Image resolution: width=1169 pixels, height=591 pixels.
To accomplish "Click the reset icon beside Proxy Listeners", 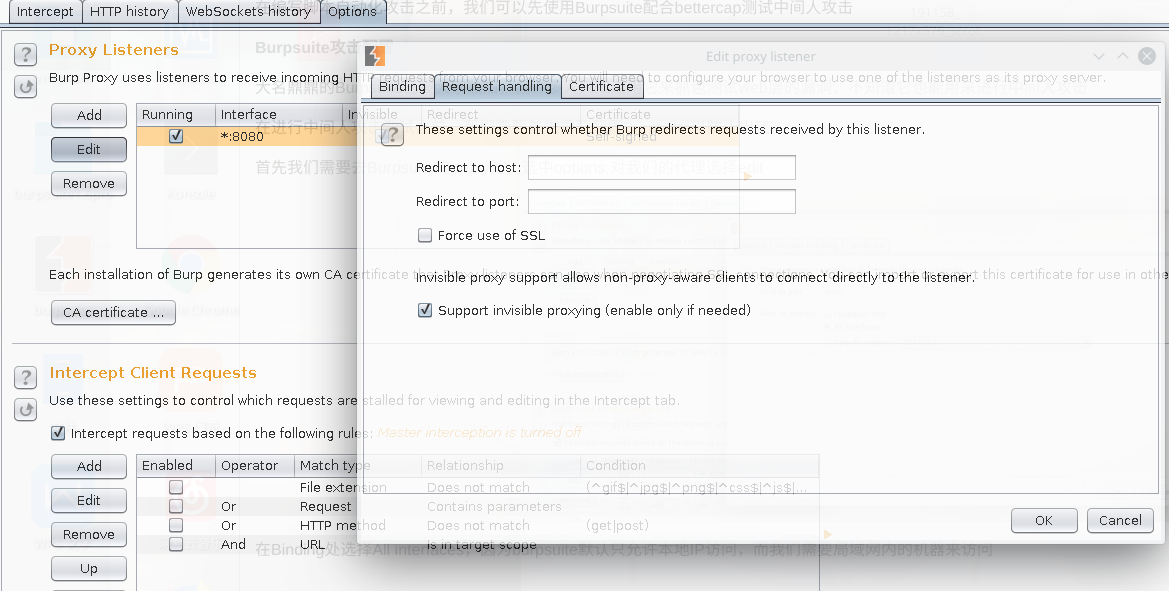I will (x=25, y=87).
